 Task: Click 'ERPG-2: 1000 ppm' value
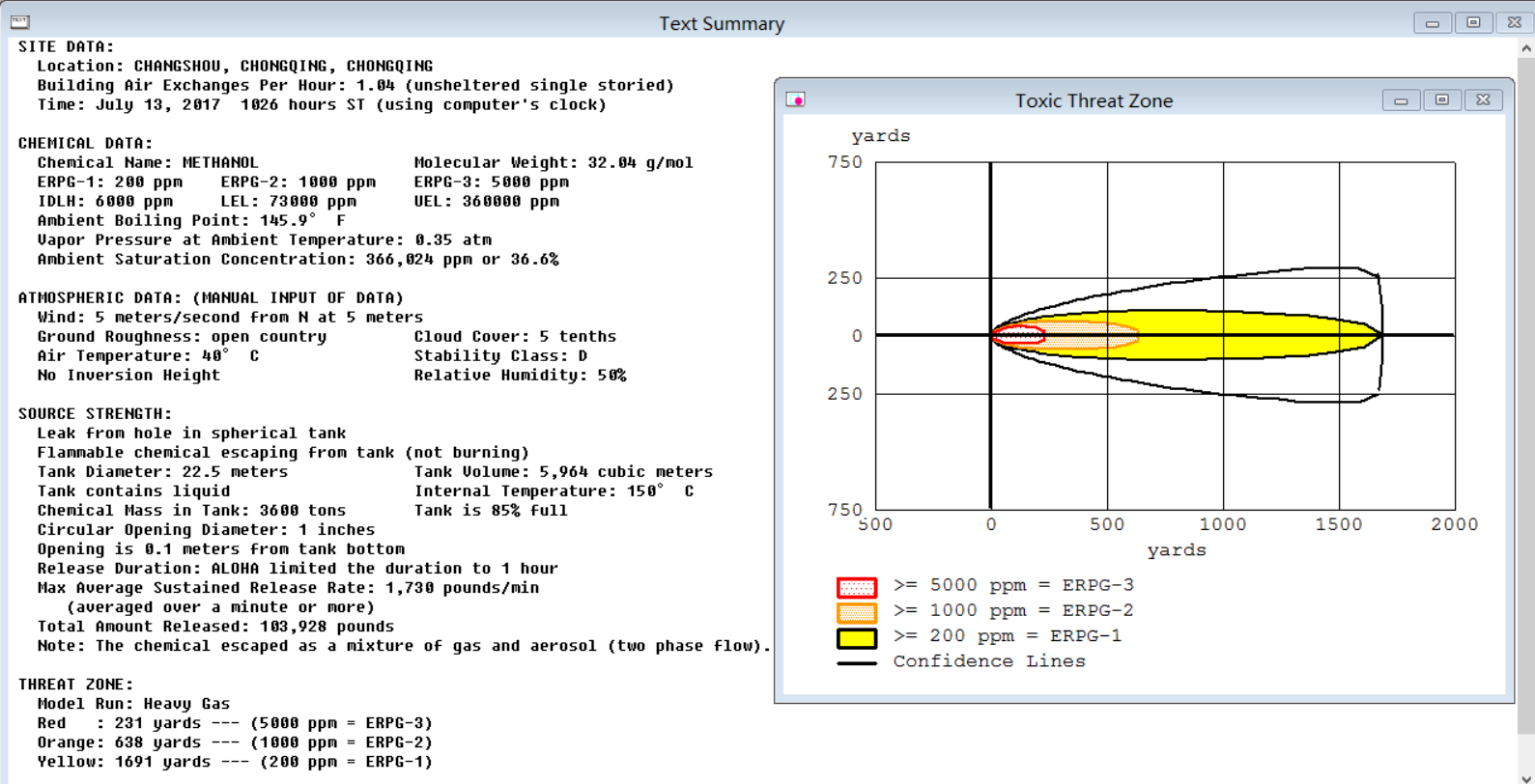(x=298, y=182)
